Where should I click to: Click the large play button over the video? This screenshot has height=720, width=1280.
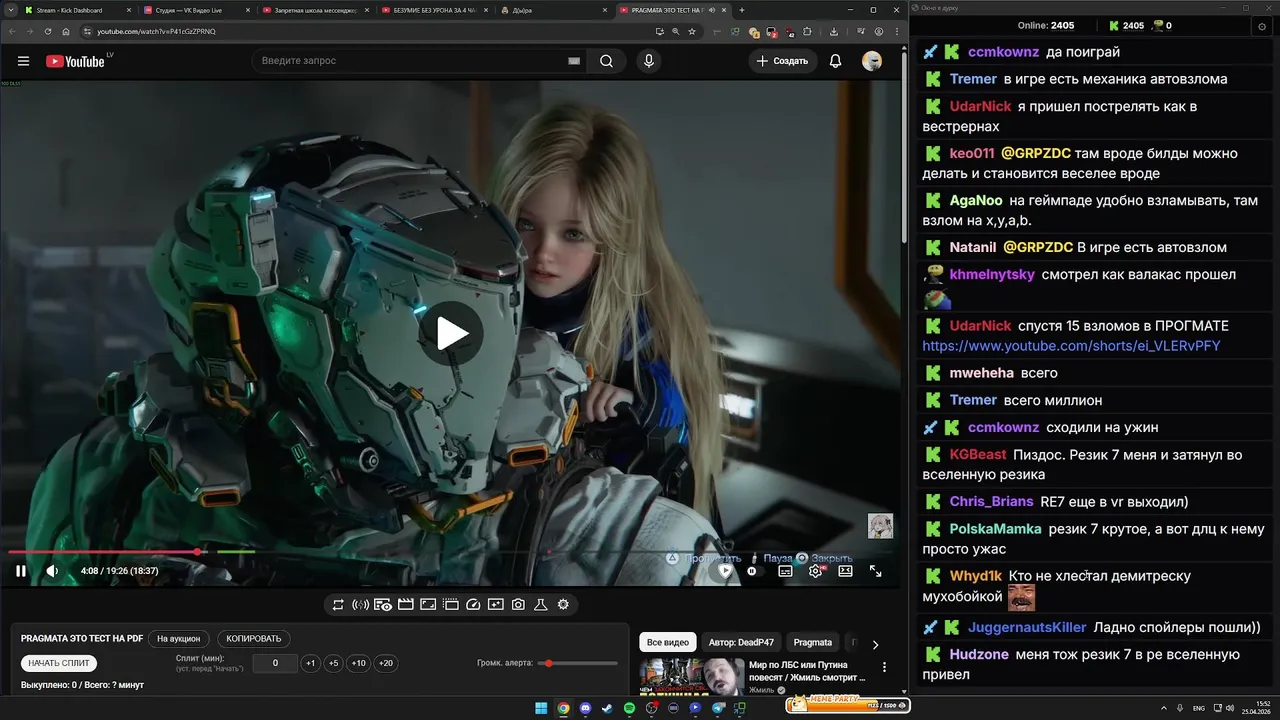point(451,334)
